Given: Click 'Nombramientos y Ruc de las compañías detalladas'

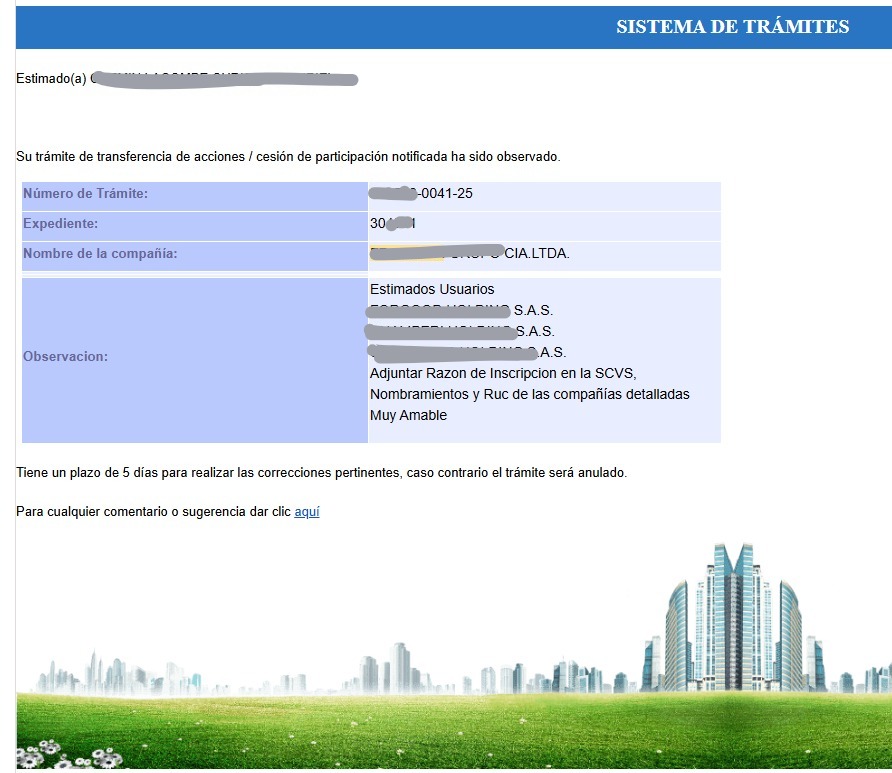Looking at the screenshot, I should point(530,394).
